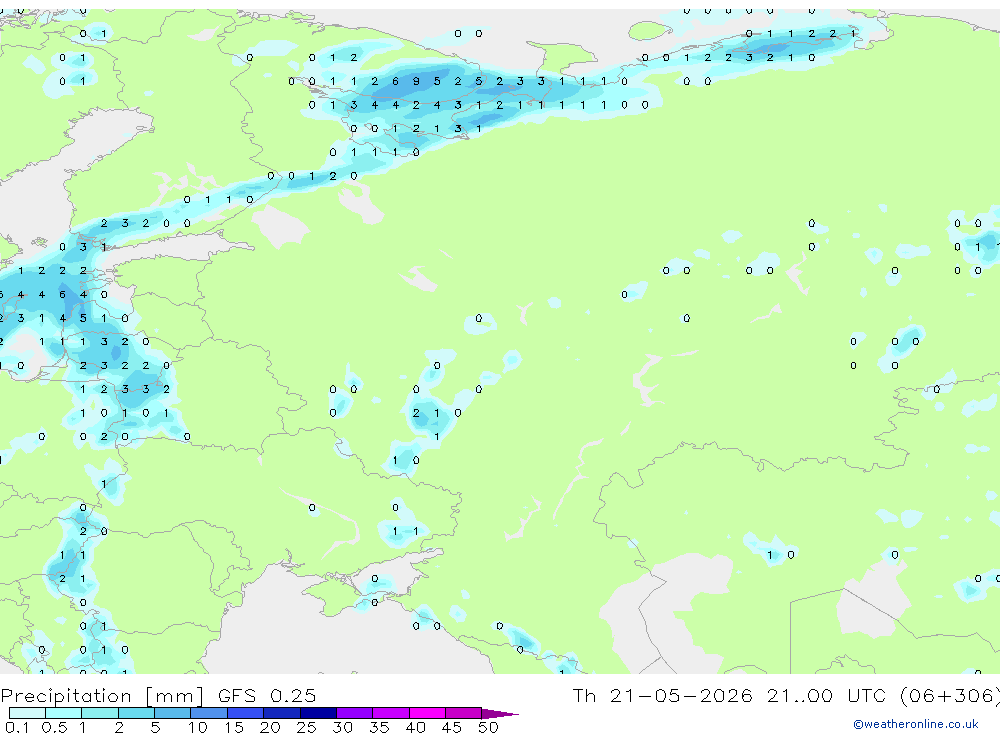
Task: Click the legend tick label '35'
Action: pos(379,727)
